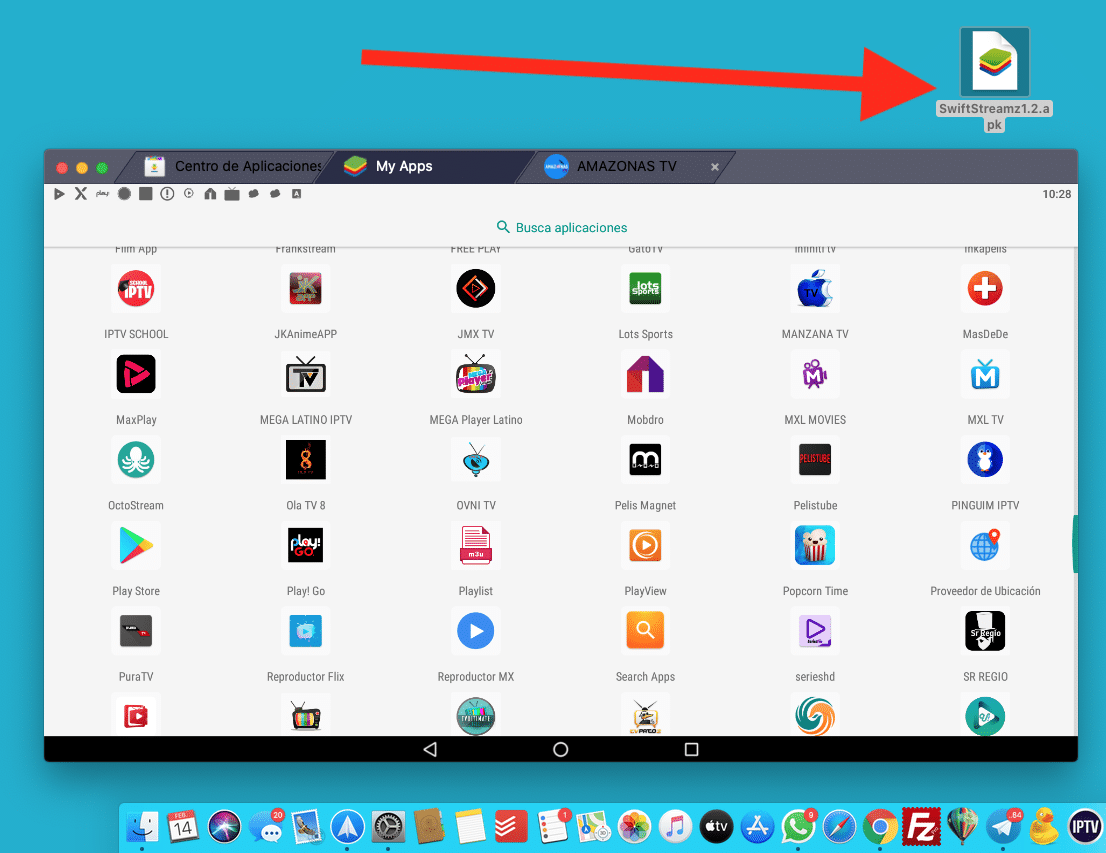Launch PlayView
1106x853 pixels.
(x=645, y=545)
